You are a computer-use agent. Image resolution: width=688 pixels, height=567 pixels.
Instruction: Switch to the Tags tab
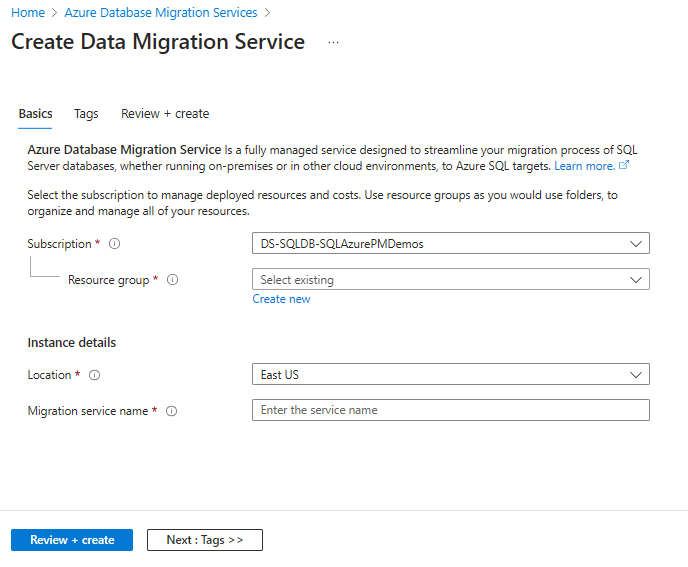pos(86,114)
